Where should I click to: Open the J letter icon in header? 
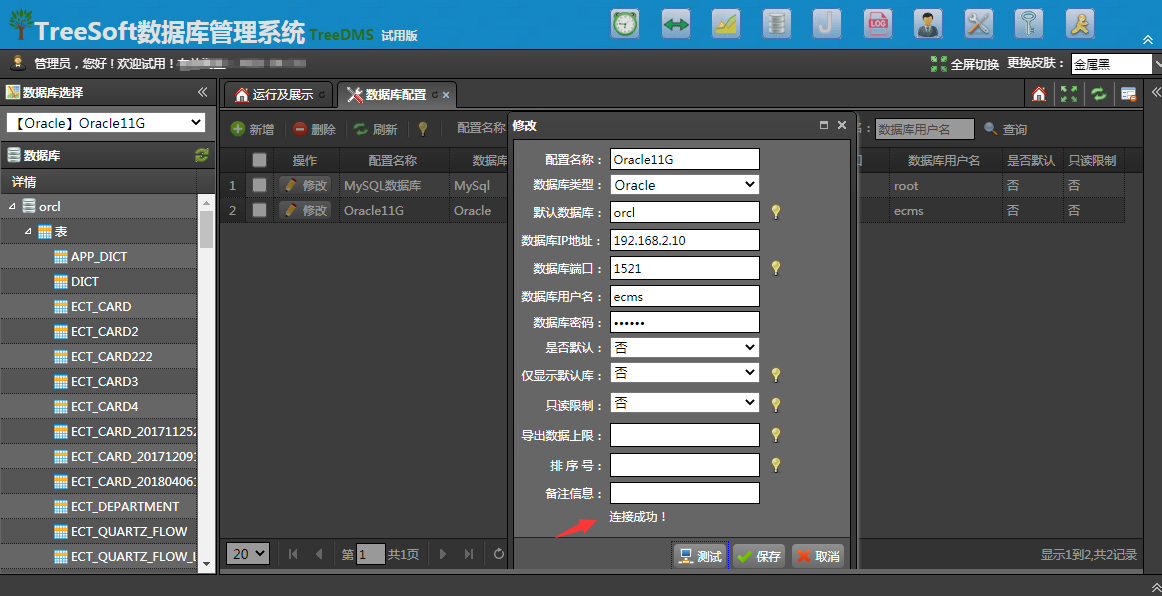pos(827,24)
